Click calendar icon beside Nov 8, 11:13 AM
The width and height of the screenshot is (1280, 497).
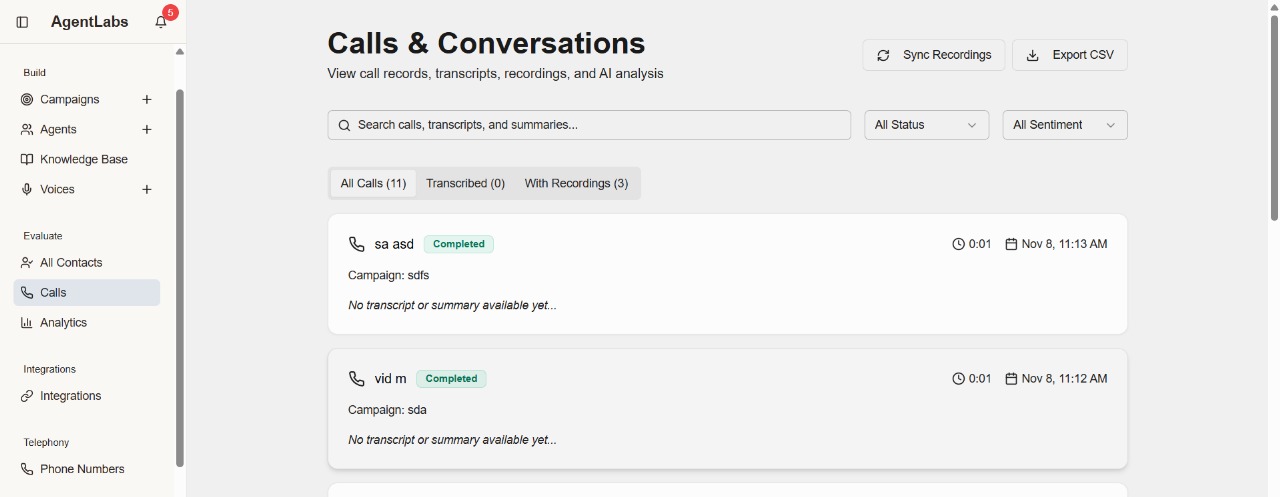1011,244
